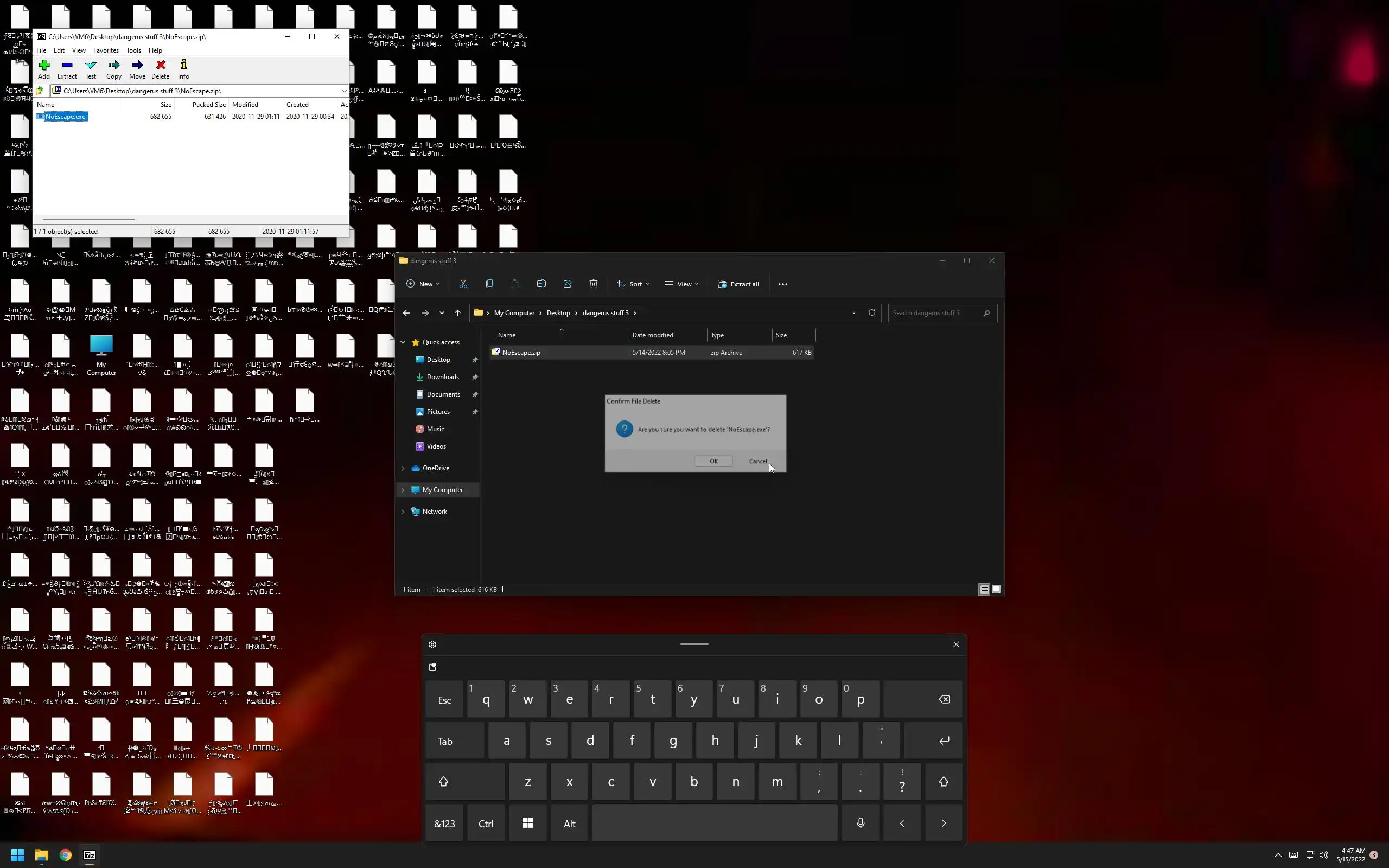1389x868 pixels.
Task: Toggle the &123 symbols key
Action: click(444, 823)
